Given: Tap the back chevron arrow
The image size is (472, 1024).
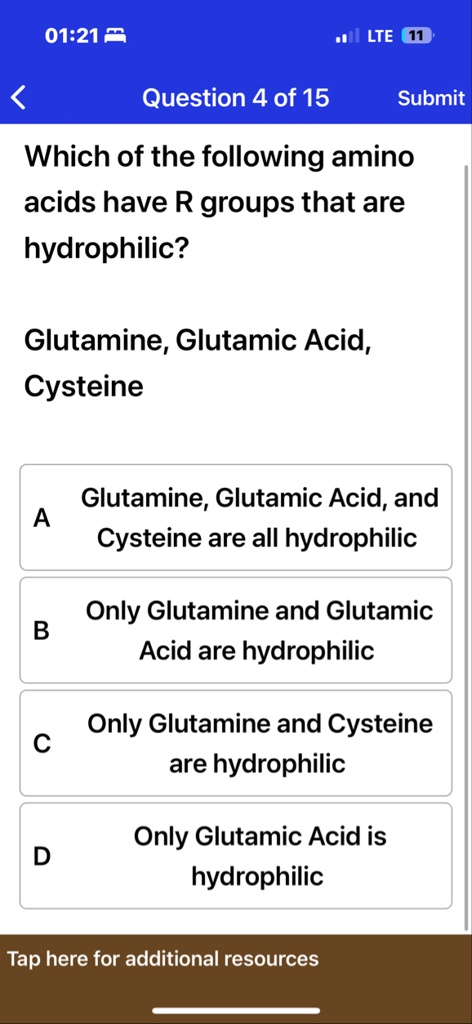Looking at the screenshot, I should (x=18, y=99).
